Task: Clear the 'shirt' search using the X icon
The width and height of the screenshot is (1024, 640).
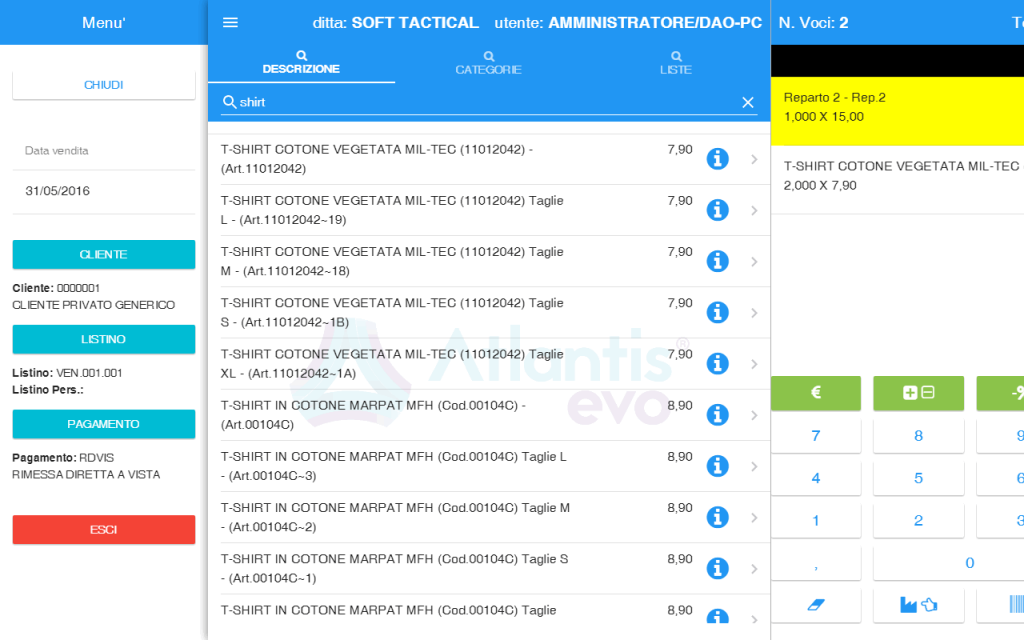Action: pos(747,101)
